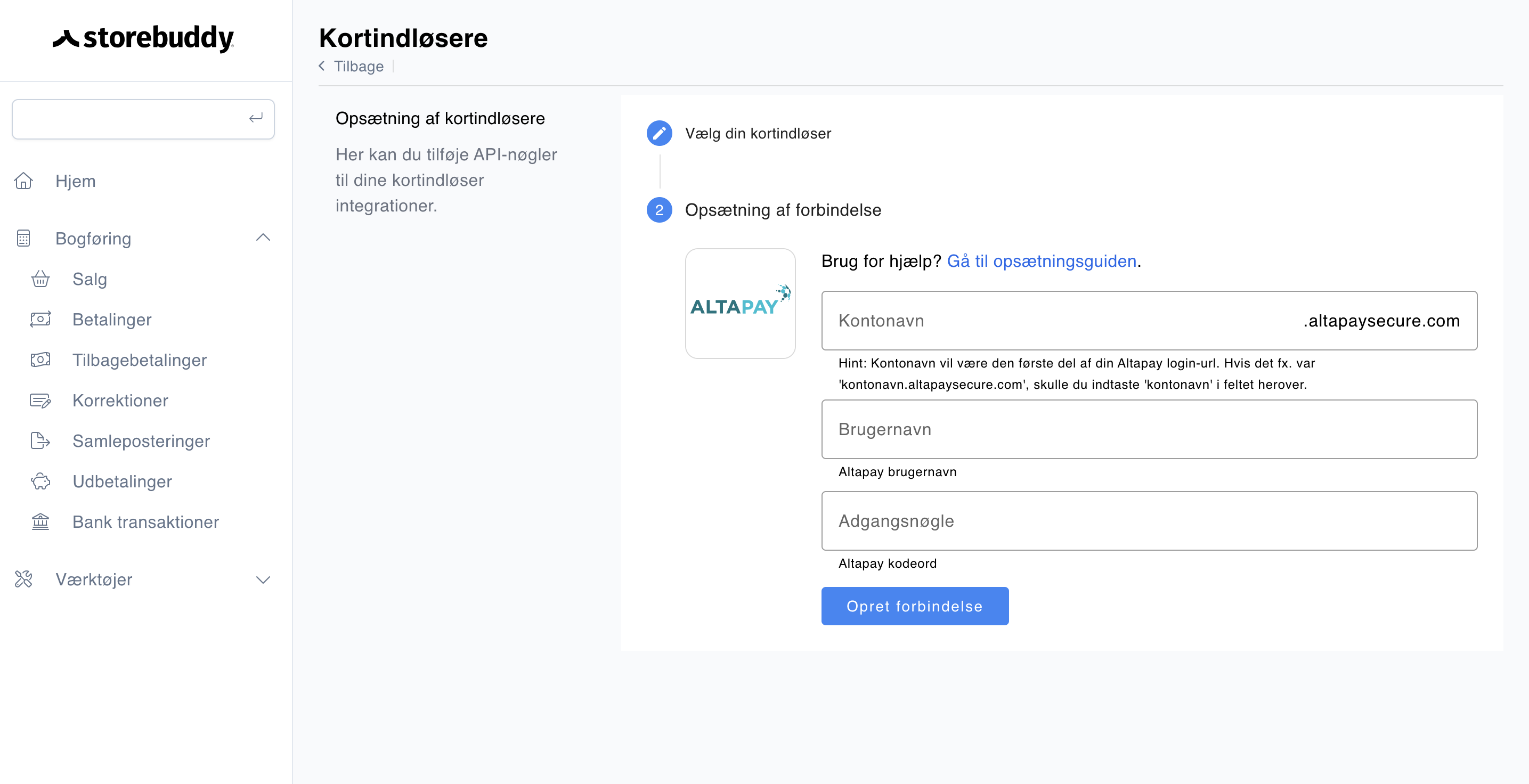The height and width of the screenshot is (784, 1529).
Task: Click the pencil step icon
Action: (659, 133)
